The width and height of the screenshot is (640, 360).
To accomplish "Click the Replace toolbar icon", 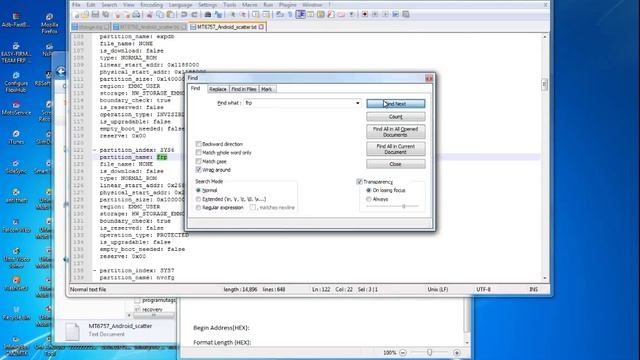I will point(219,14).
